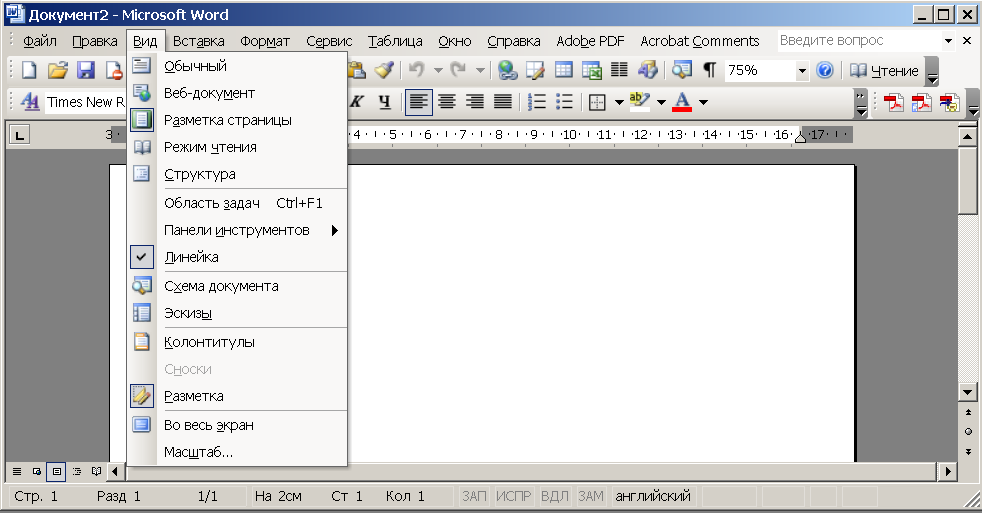
Task: Click the Word Help question icon
Action: [825, 70]
